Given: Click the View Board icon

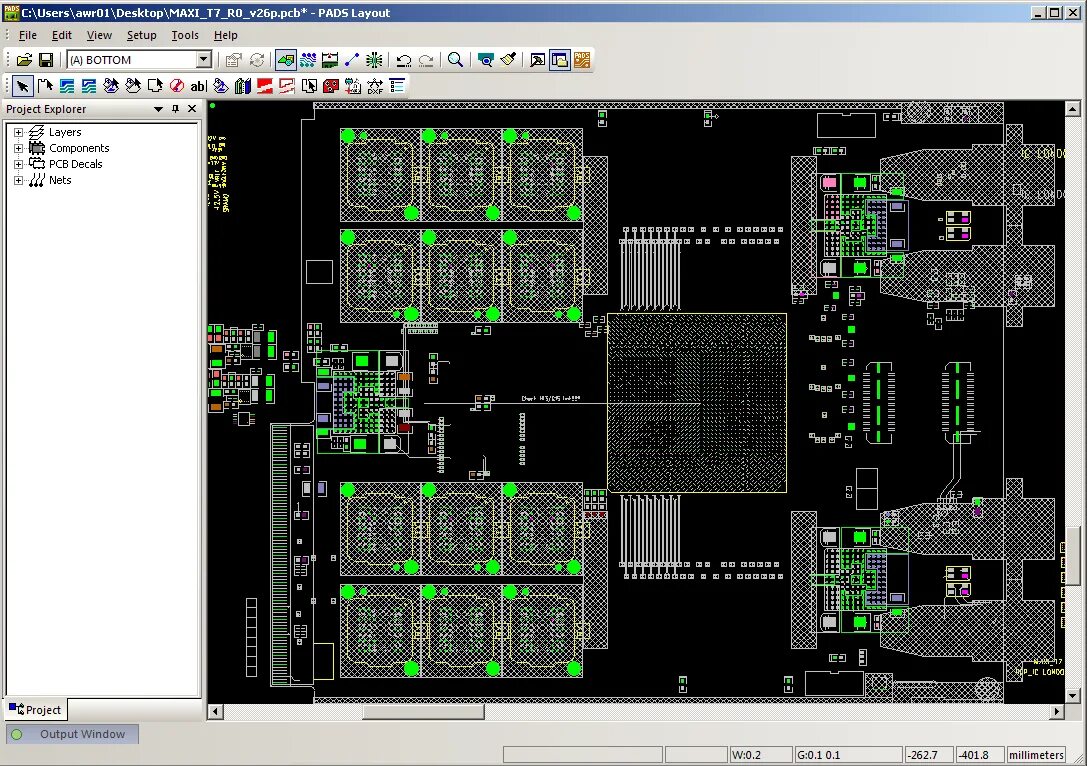Looking at the screenshot, I should click(x=485, y=60).
